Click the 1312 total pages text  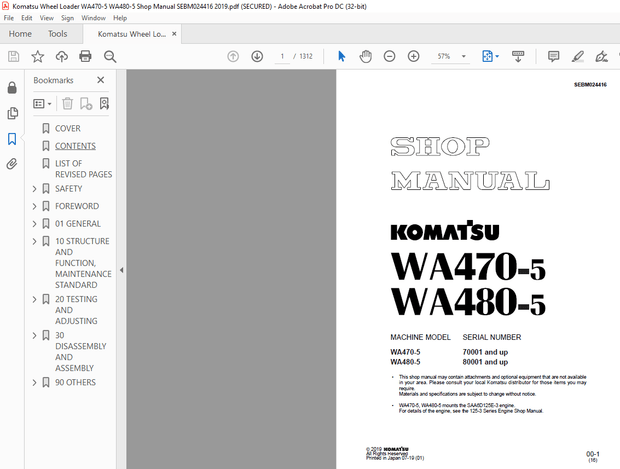pyautogui.click(x=306, y=57)
